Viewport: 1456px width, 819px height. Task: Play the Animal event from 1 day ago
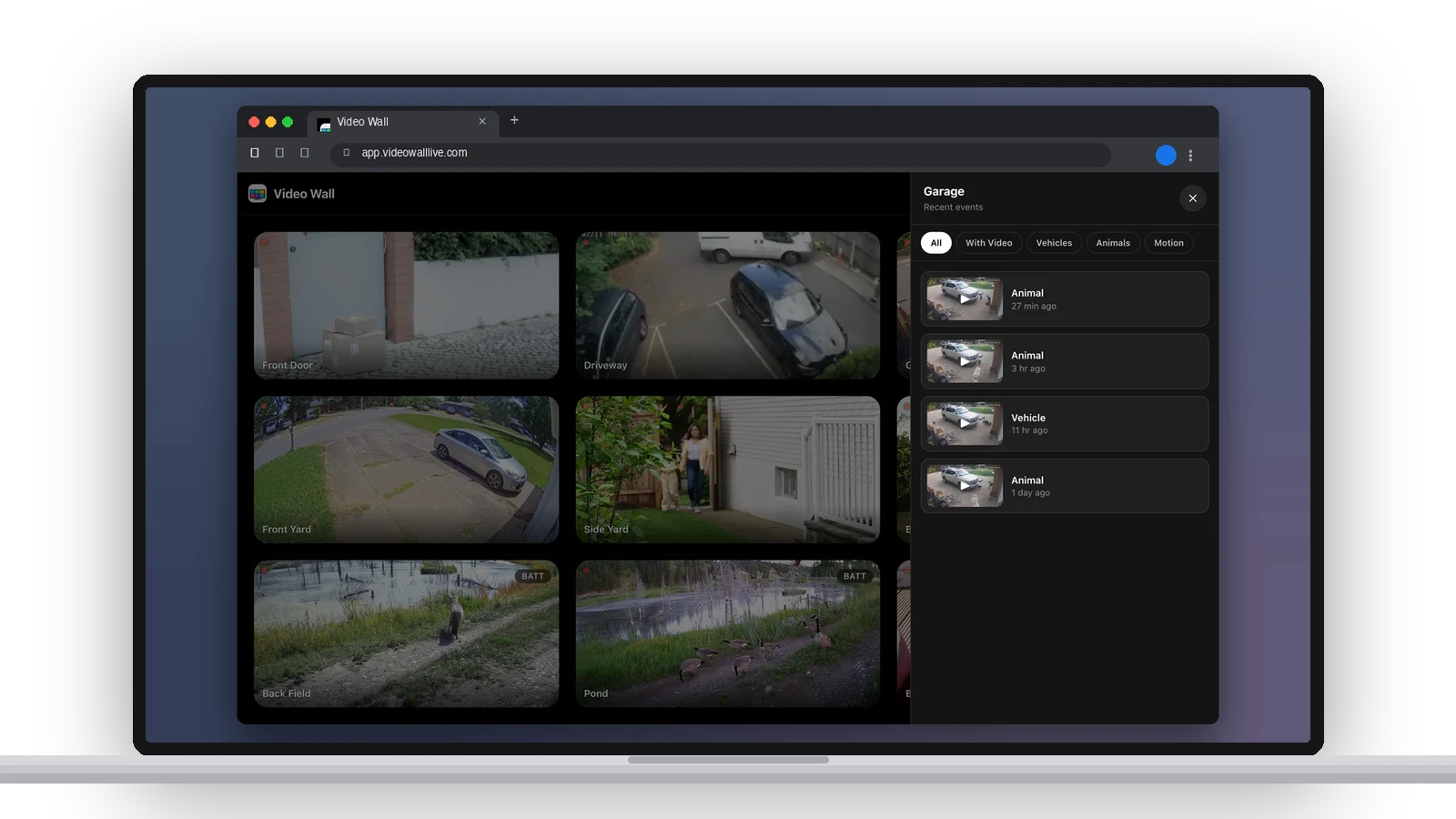965,486
